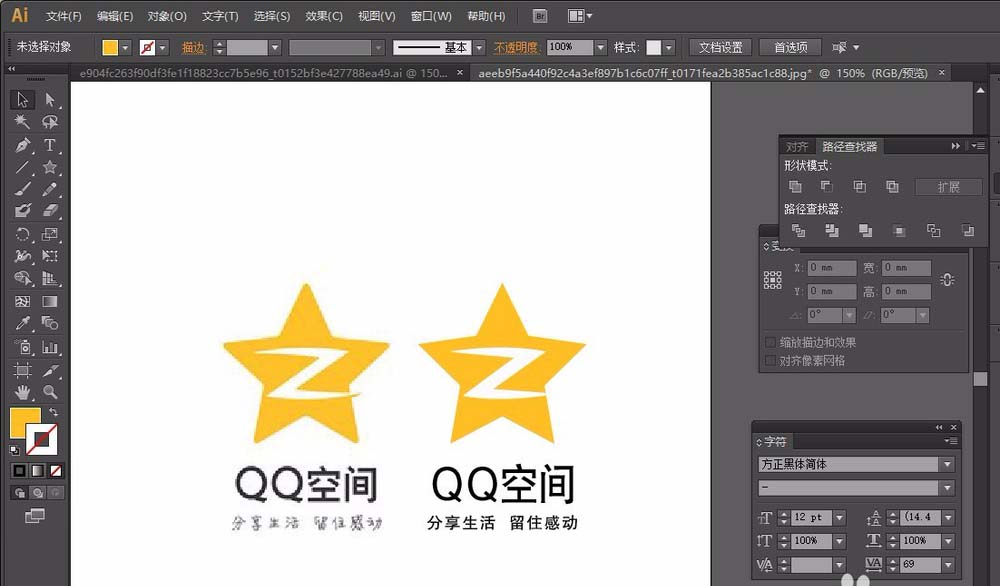Viewport: 1000px width, 586px height.
Task: Swap fill and stroke colors
Action: pos(54,413)
